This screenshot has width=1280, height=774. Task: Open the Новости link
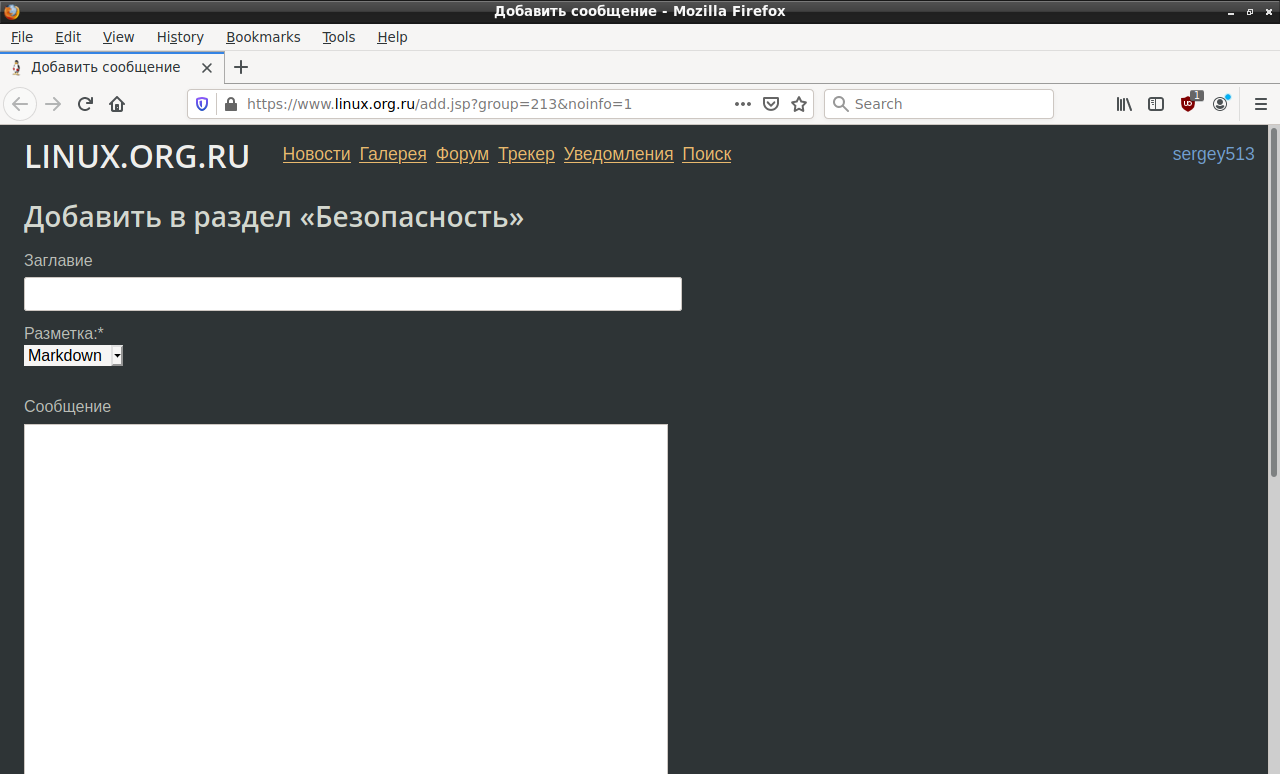pos(316,154)
